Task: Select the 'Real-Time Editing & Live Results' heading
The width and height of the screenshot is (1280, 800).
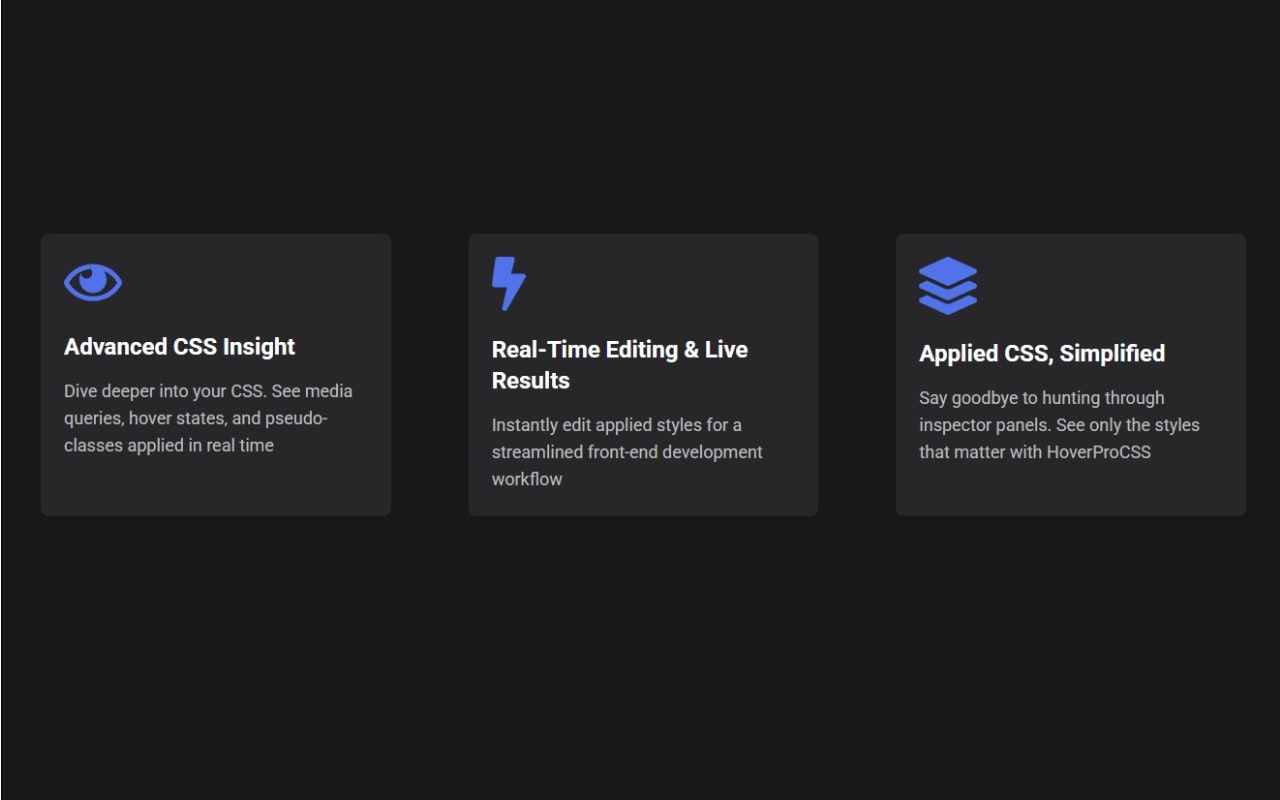Action: tap(620, 365)
